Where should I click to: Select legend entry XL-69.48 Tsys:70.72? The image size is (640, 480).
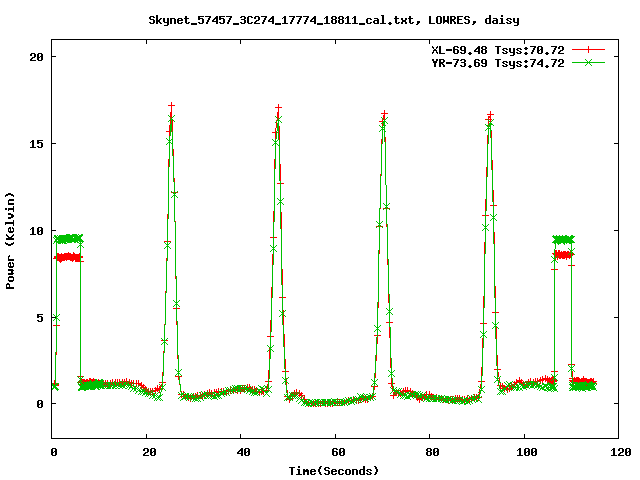pyautogui.click(x=498, y=50)
